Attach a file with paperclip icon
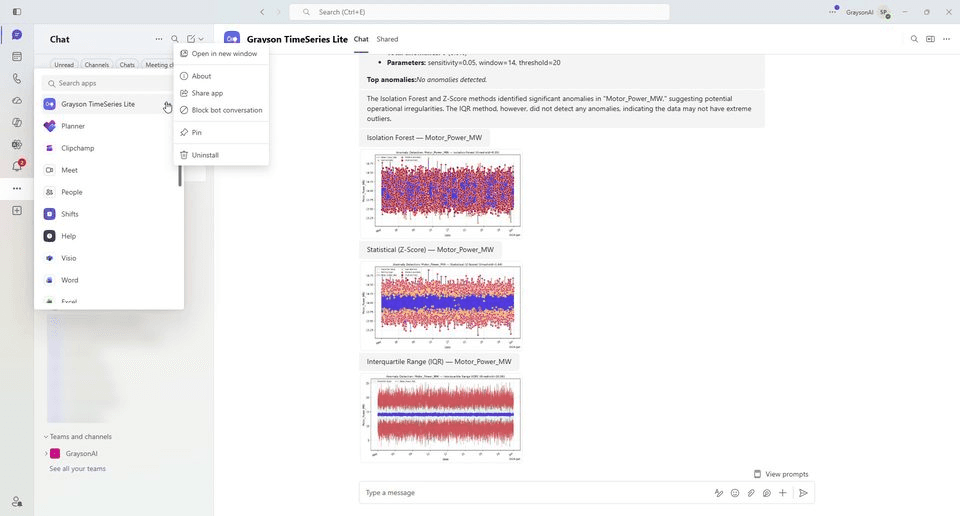The width and height of the screenshot is (960, 516). [x=751, y=493]
